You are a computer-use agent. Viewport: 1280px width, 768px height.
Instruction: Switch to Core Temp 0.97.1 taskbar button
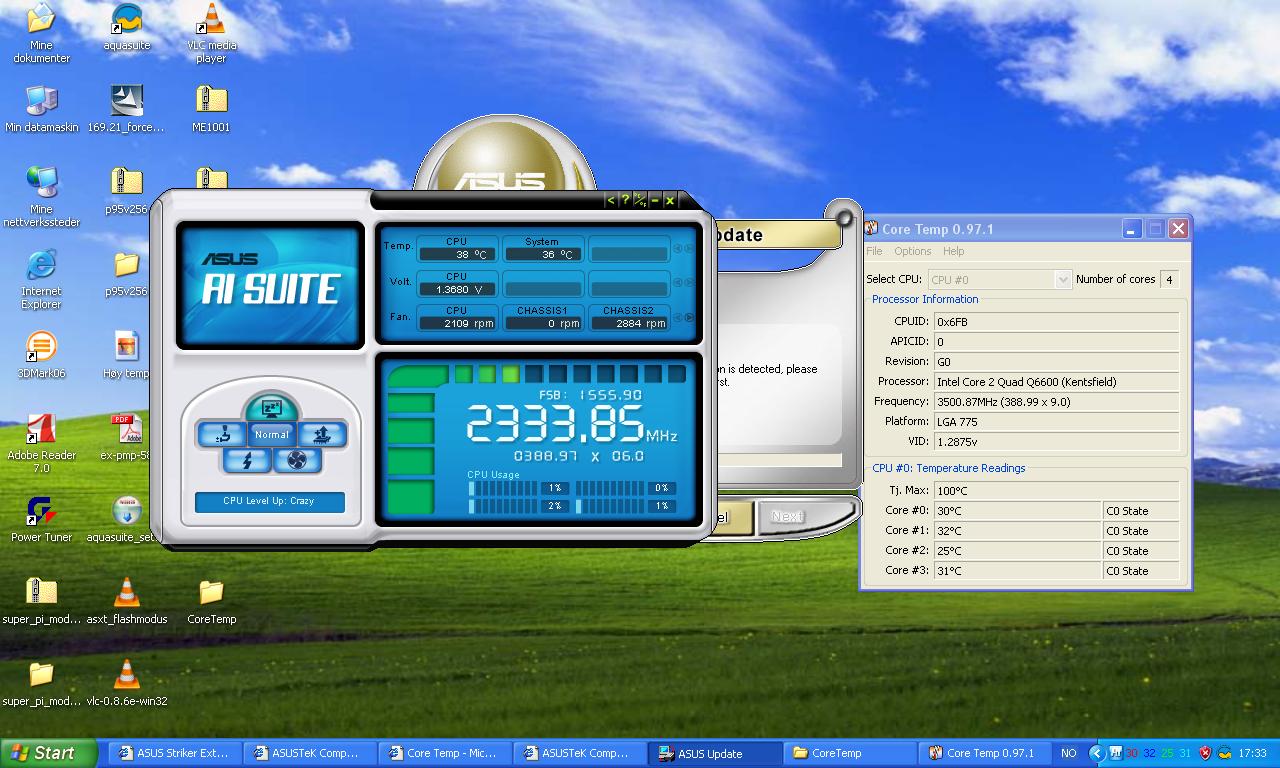pos(983,753)
